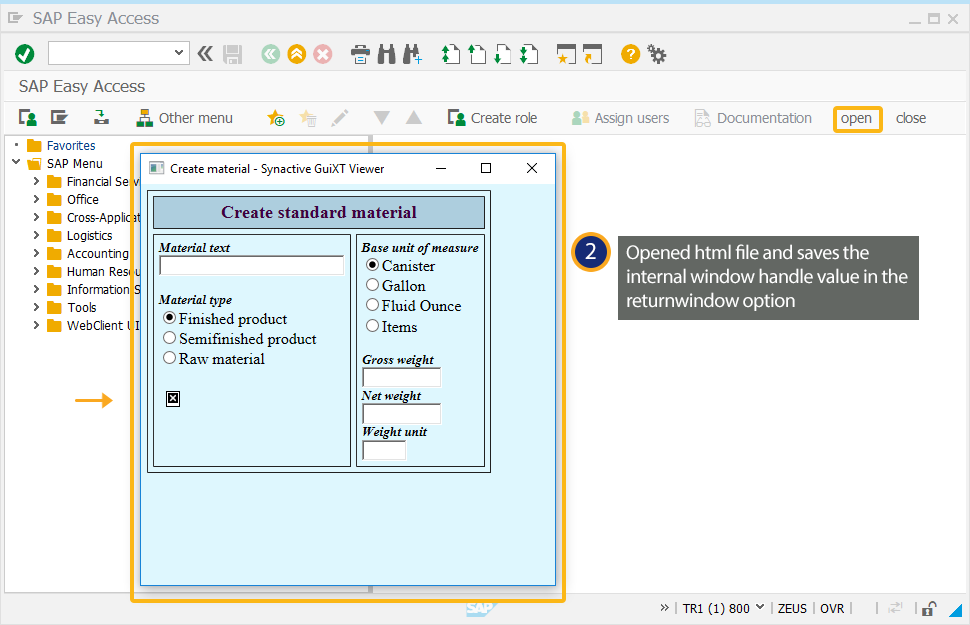Viewport: 970px width, 625px height.
Task: Click the SAP Business Workplace inbox icon
Action: [x=101, y=118]
